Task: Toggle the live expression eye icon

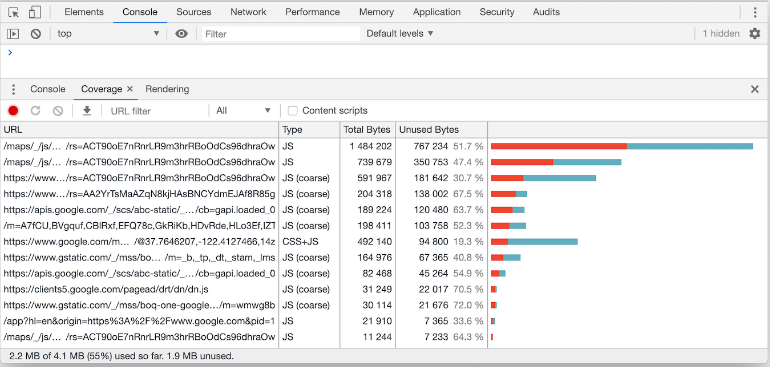Action: click(182, 33)
